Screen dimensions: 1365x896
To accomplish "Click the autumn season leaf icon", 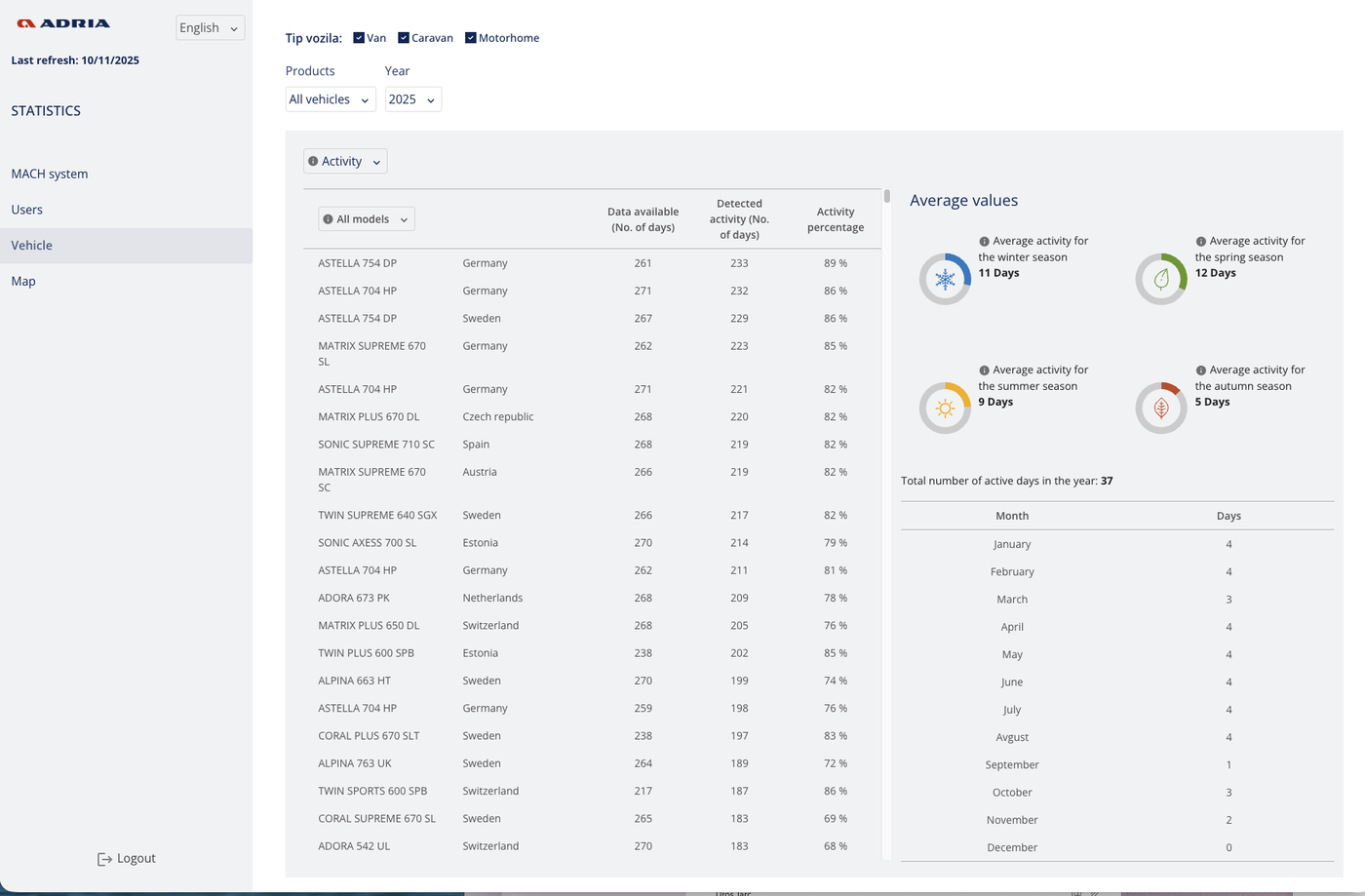I will [1161, 409].
